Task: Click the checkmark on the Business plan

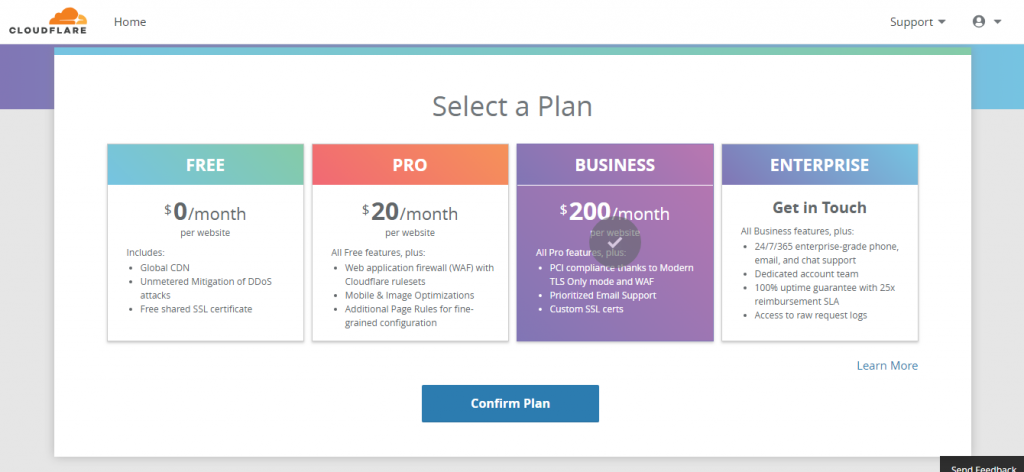Action: click(615, 242)
